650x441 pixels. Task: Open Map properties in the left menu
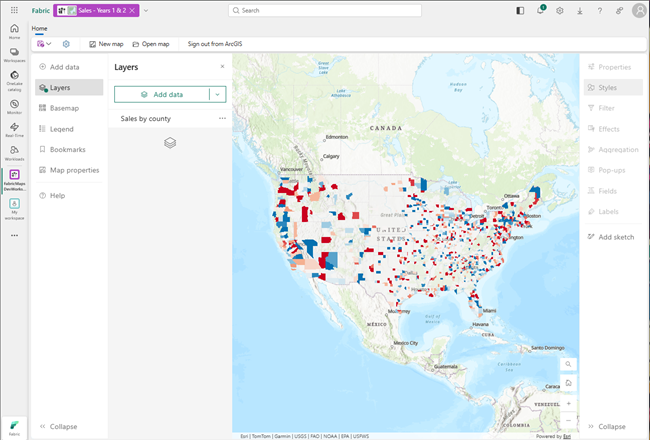point(69,170)
